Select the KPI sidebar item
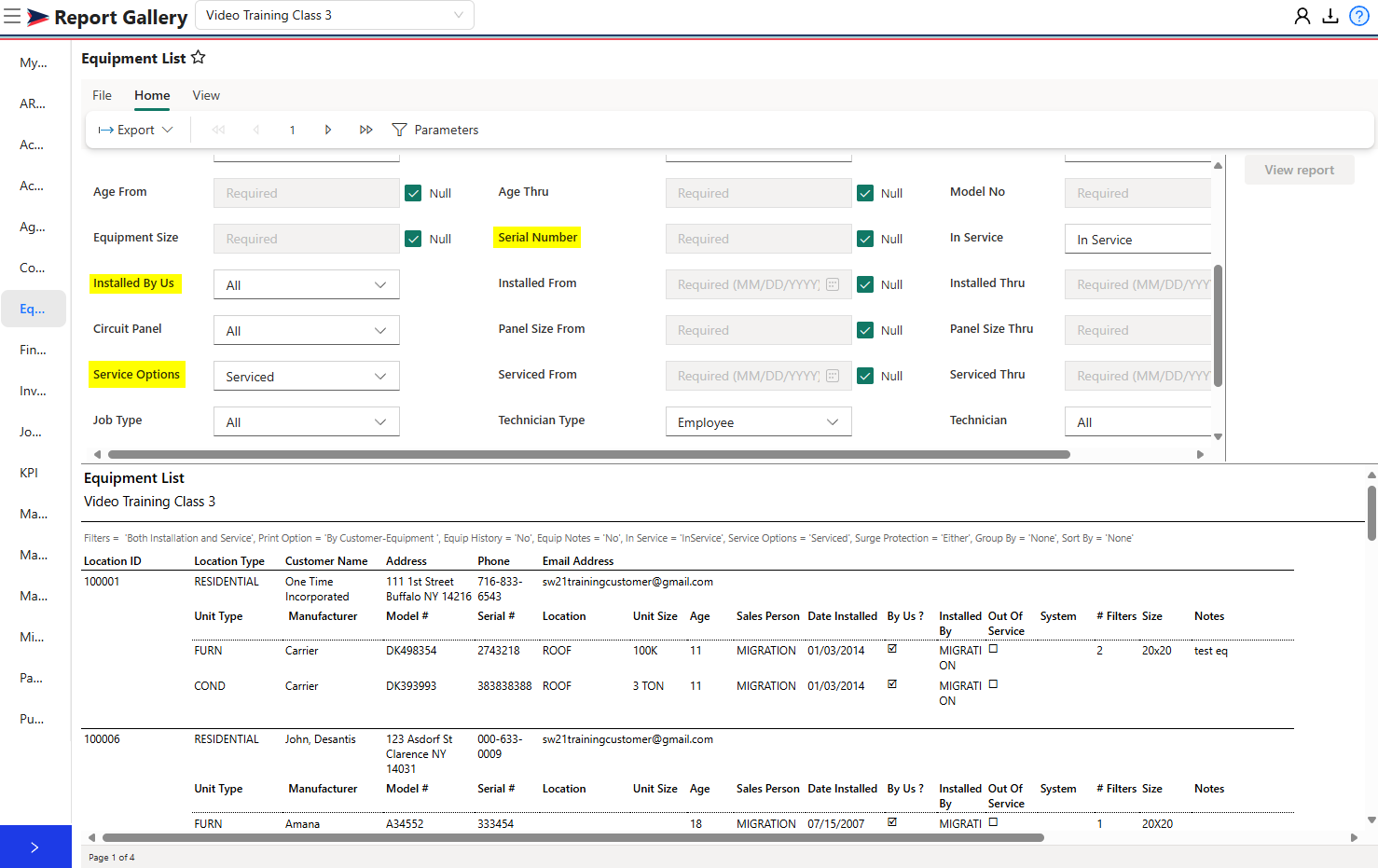1378x868 pixels. click(x=34, y=473)
